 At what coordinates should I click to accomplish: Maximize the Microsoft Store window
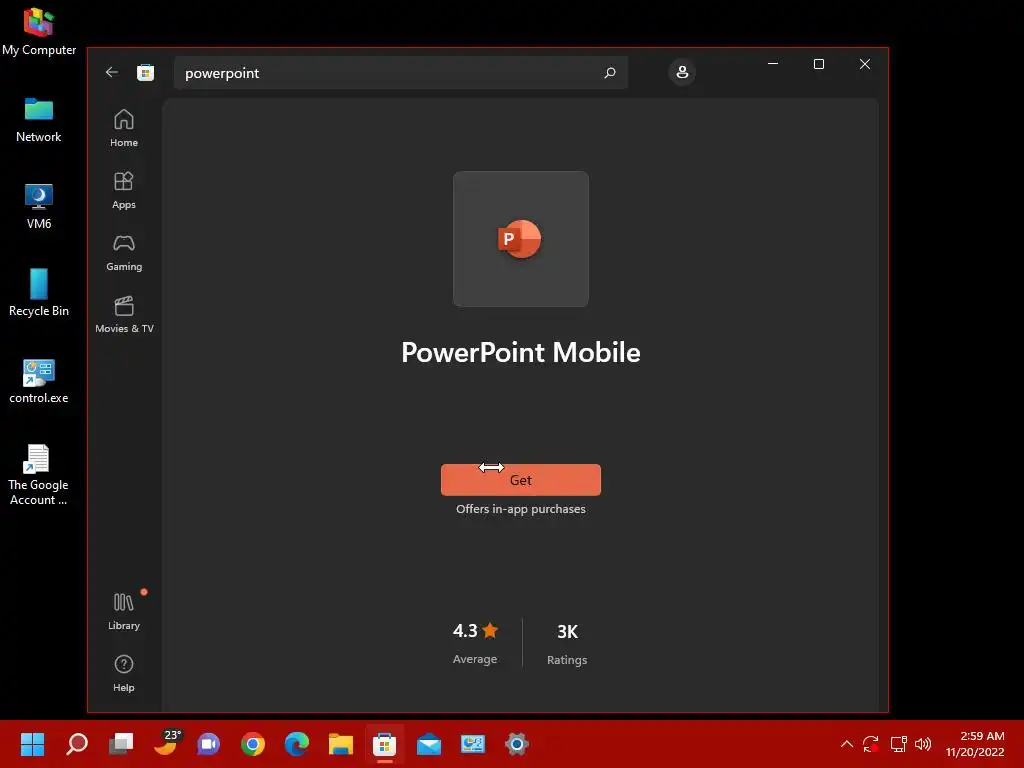818,64
